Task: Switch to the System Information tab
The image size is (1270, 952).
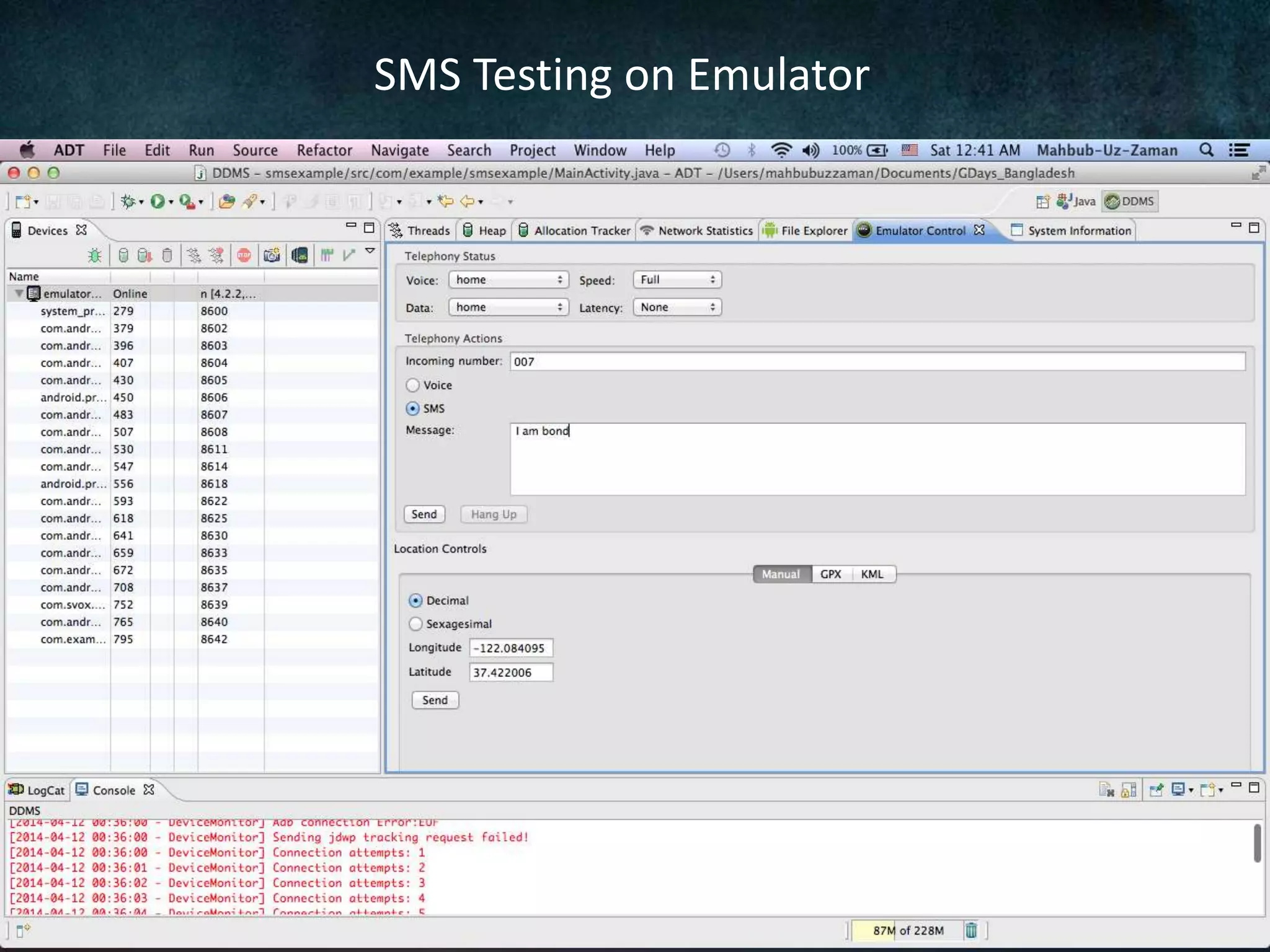Action: pos(1071,231)
